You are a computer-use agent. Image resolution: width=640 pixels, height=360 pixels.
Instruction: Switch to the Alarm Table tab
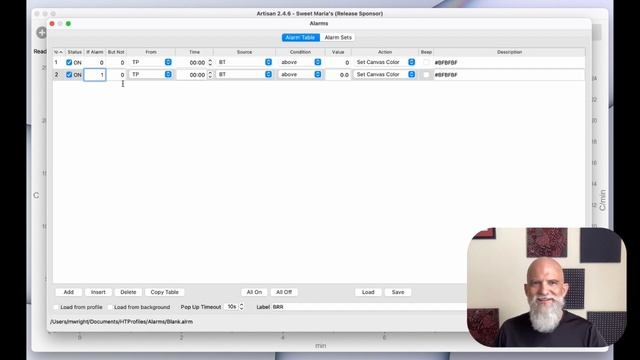click(x=300, y=38)
